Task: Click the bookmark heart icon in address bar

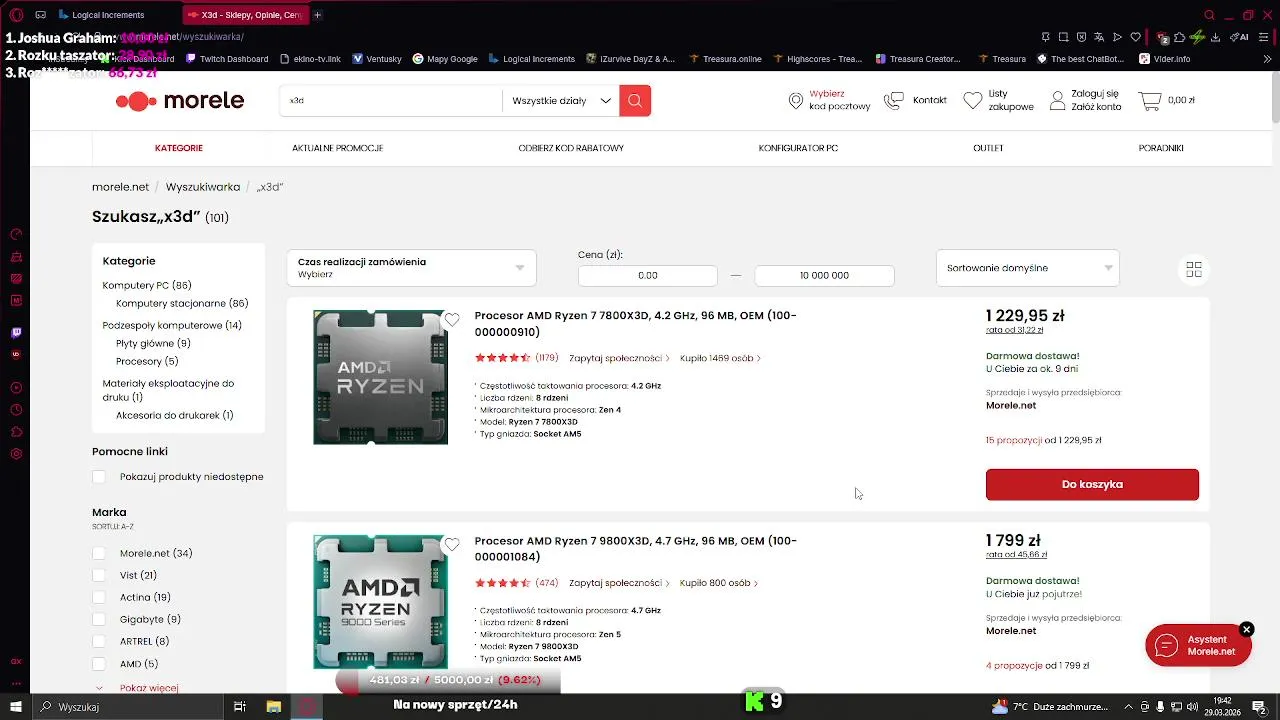Action: click(x=1135, y=37)
